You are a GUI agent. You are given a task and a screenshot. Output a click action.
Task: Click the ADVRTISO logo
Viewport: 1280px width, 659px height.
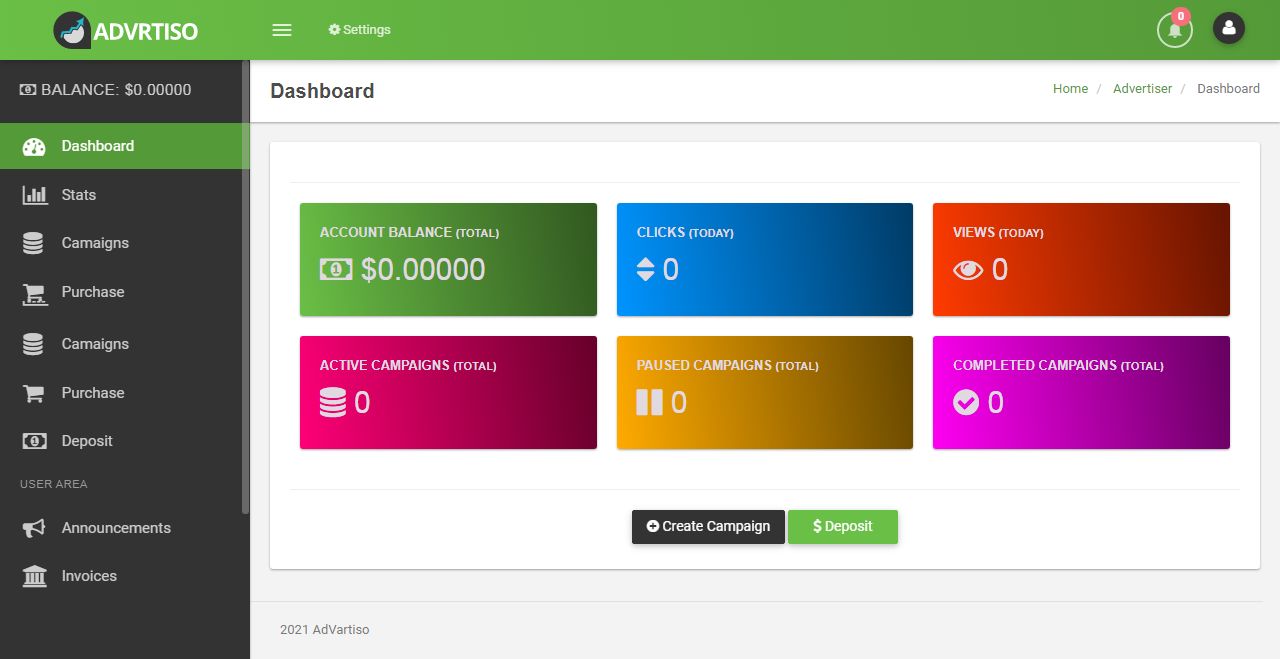(126, 30)
